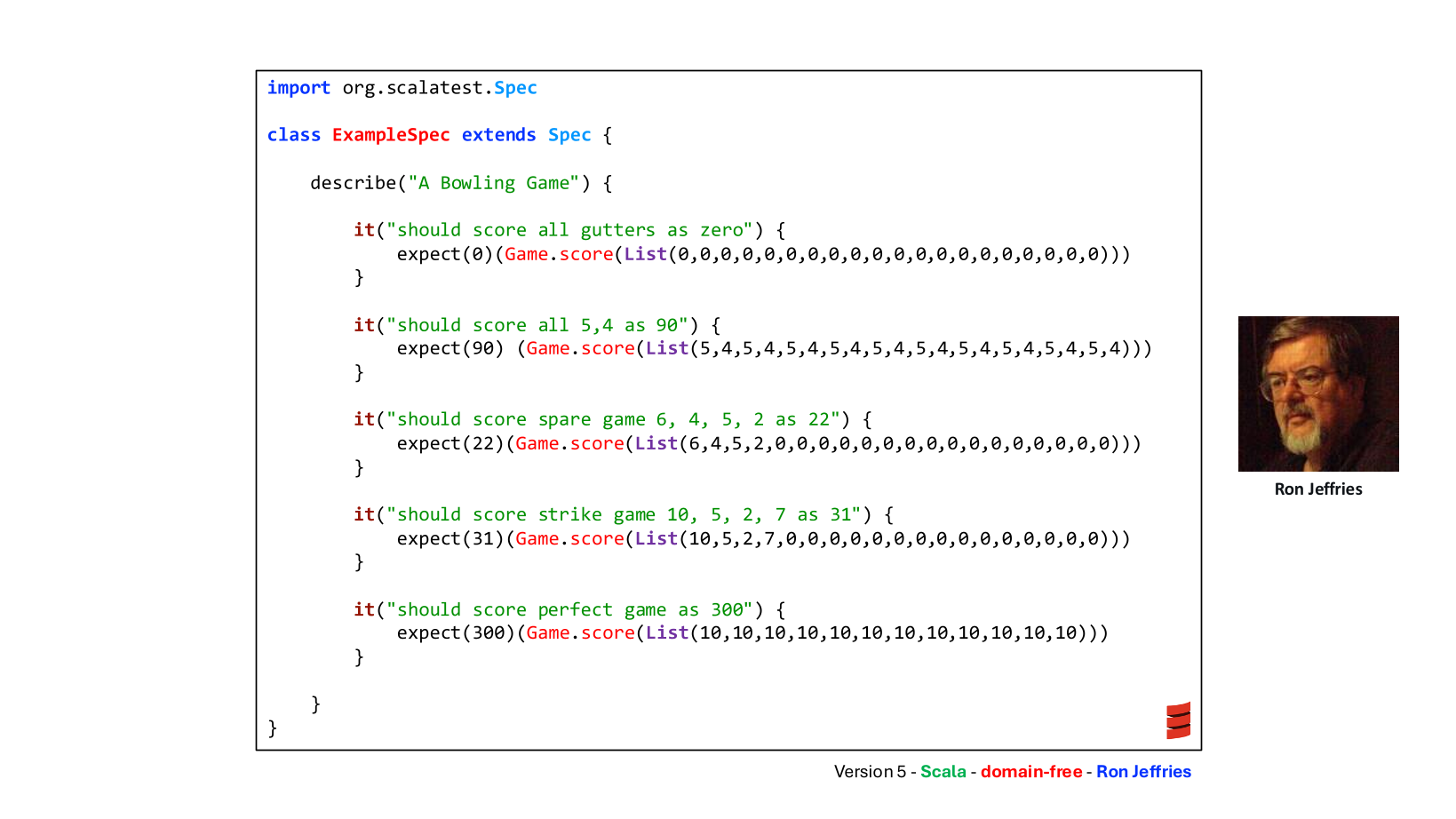Click the "should score all gutters as zero" string
This screenshot has height=819, width=1456.
569,230
